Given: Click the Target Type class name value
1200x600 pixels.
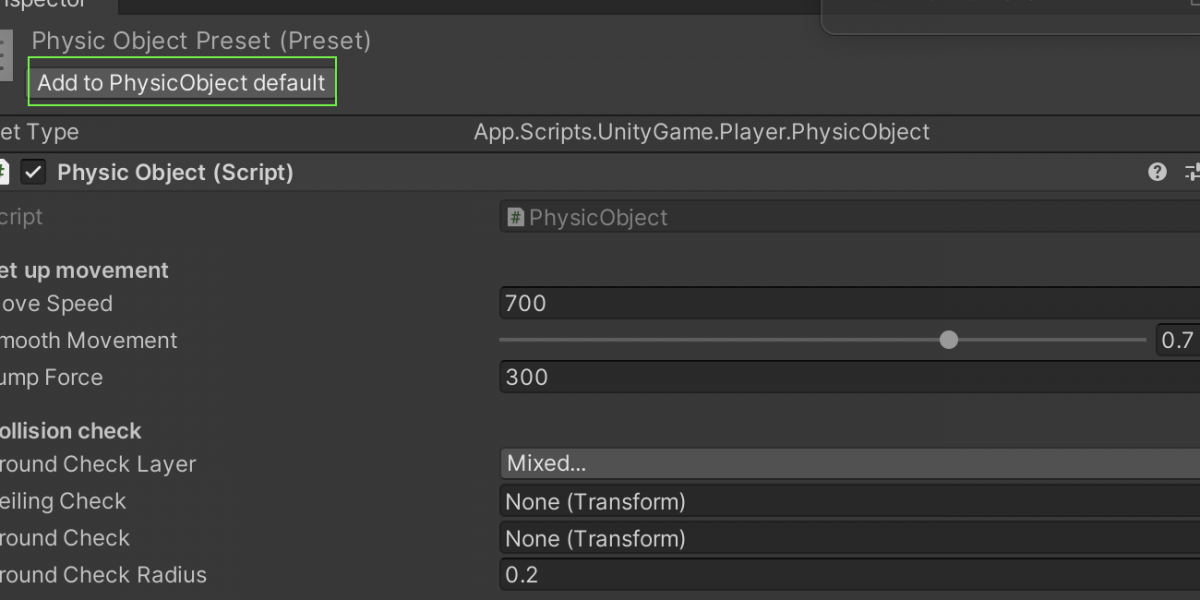Looking at the screenshot, I should 701,132.
